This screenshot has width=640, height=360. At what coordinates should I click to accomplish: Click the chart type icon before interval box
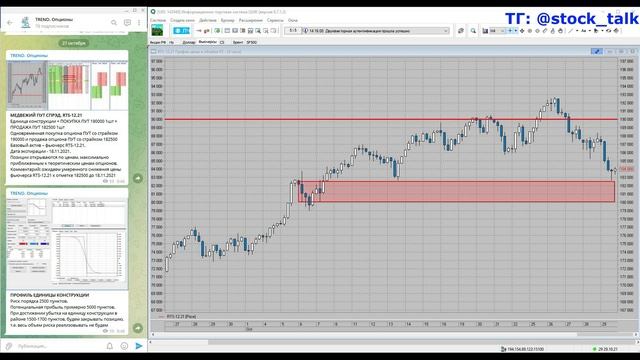tap(485, 31)
